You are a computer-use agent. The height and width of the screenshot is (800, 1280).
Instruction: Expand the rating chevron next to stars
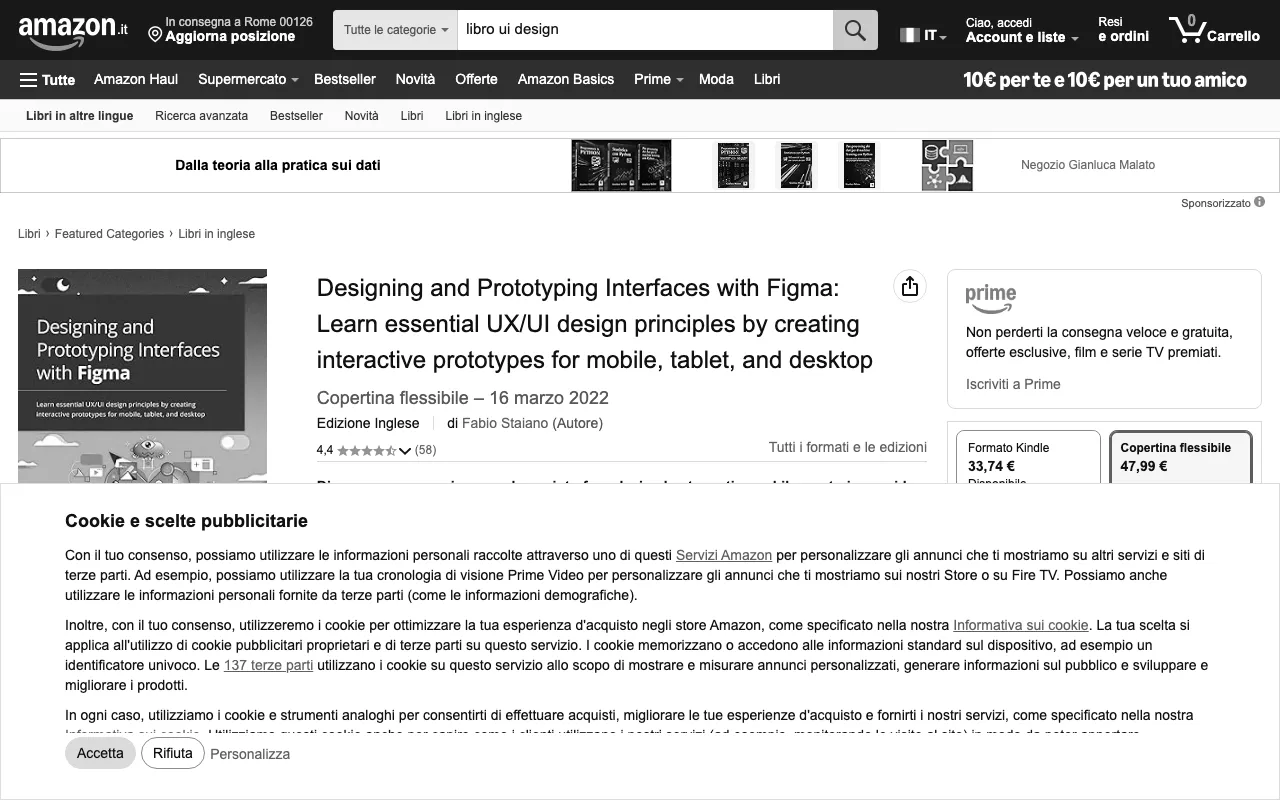(x=405, y=451)
